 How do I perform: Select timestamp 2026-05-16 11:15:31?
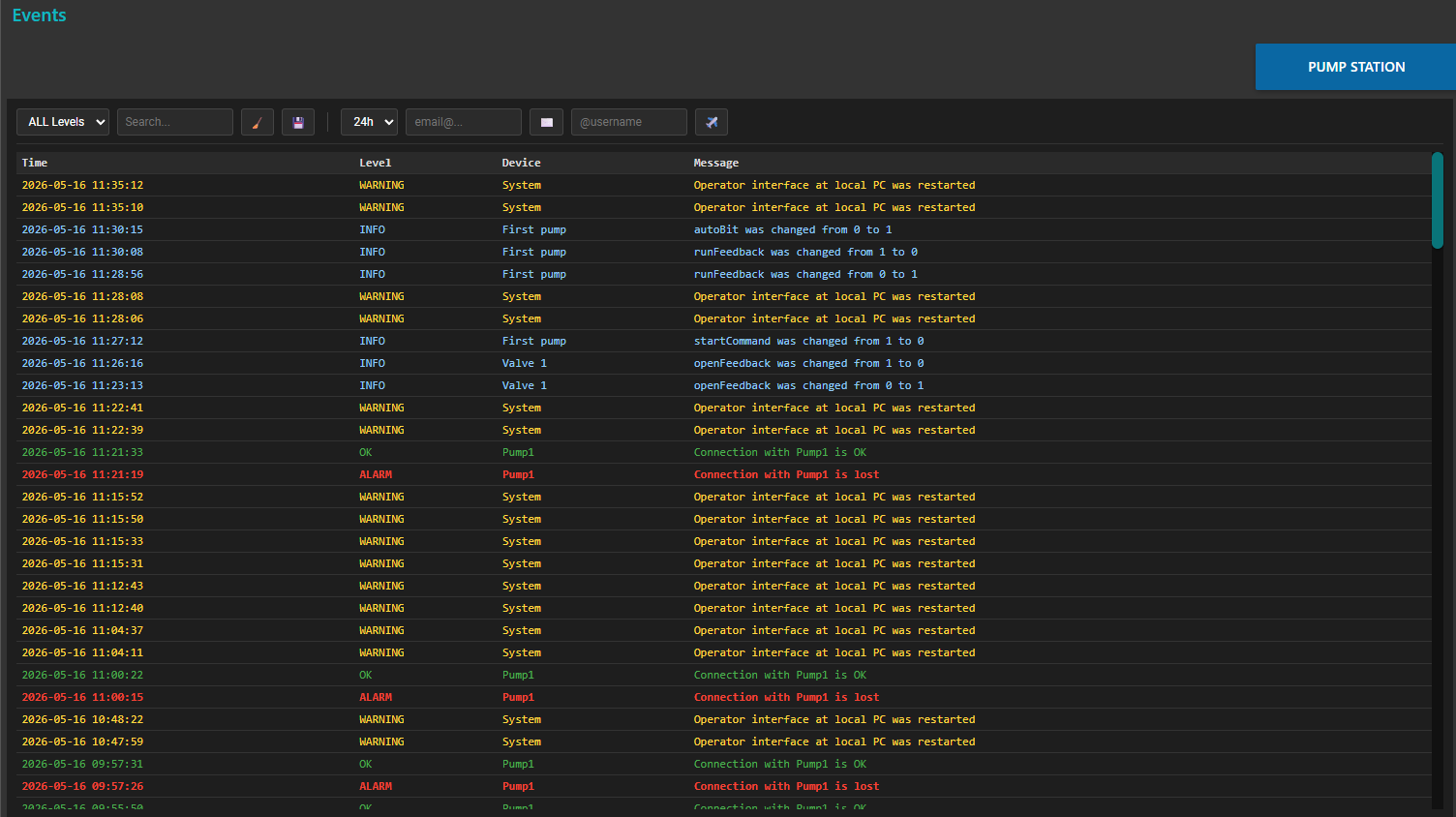pyautogui.click(x=82, y=563)
